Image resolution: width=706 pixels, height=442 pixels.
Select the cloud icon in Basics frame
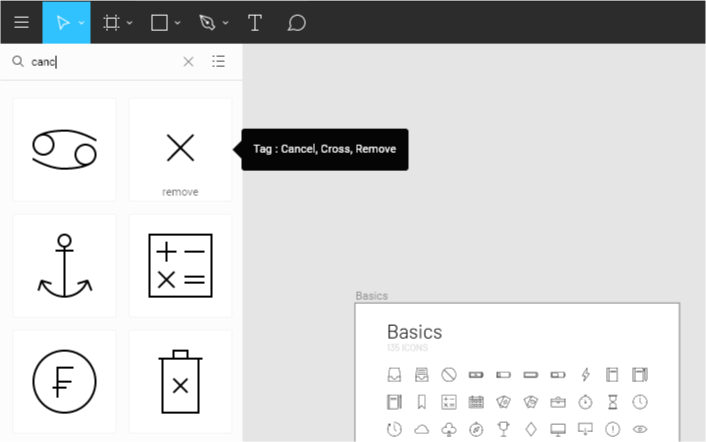tap(421, 429)
